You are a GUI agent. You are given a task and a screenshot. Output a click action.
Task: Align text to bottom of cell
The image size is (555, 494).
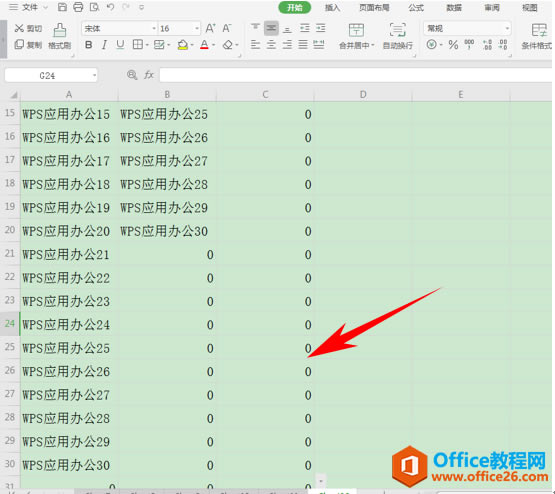pyautogui.click(x=287, y=29)
